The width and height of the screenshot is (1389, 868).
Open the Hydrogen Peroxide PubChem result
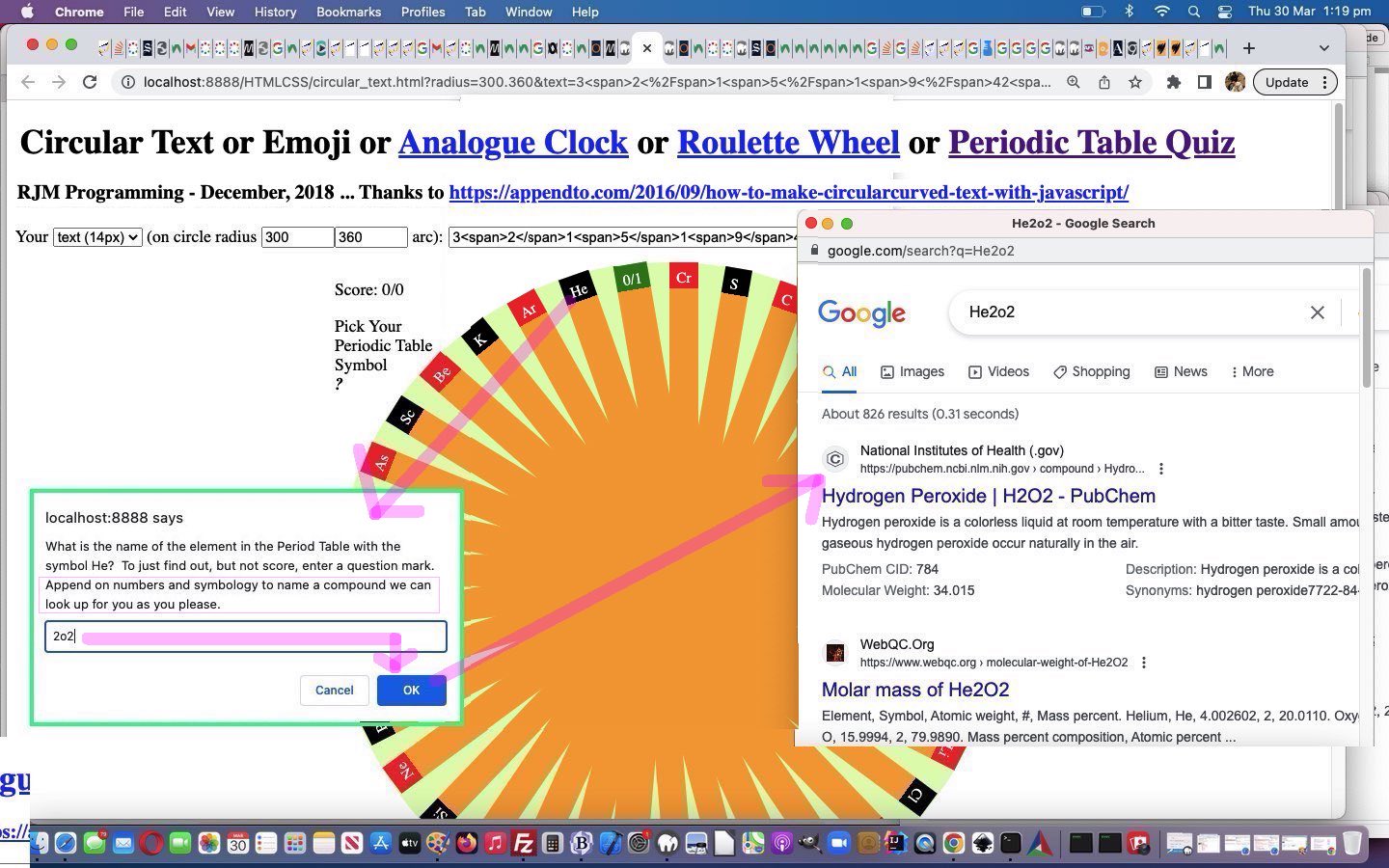point(988,496)
